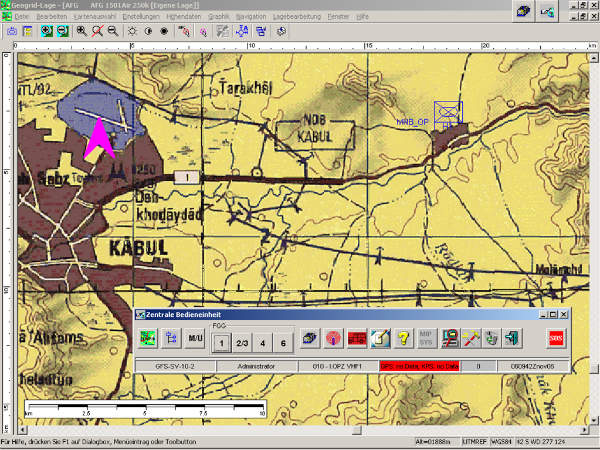Switch to FGG channel 4
This screenshot has height=450, width=600.
(x=264, y=342)
